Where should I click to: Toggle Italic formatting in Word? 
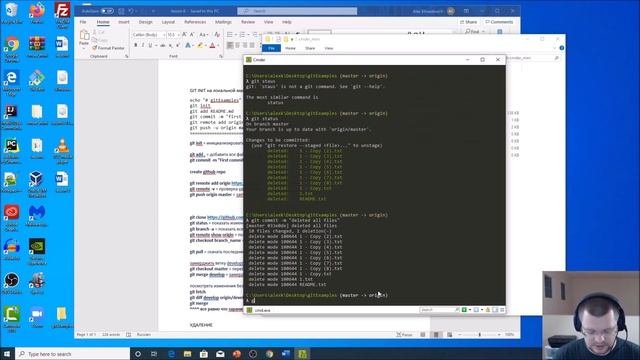tap(143, 45)
